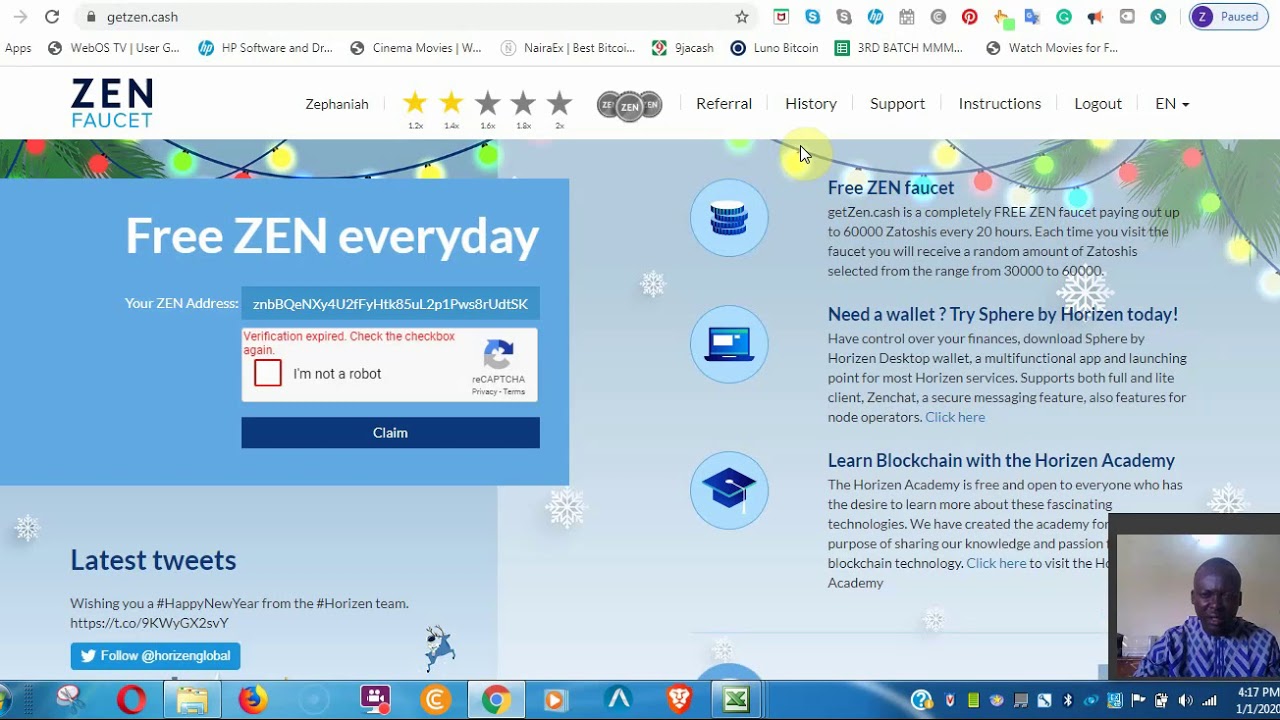This screenshot has height=720, width=1280.
Task: Click the ZEN address input field
Action: point(390,304)
